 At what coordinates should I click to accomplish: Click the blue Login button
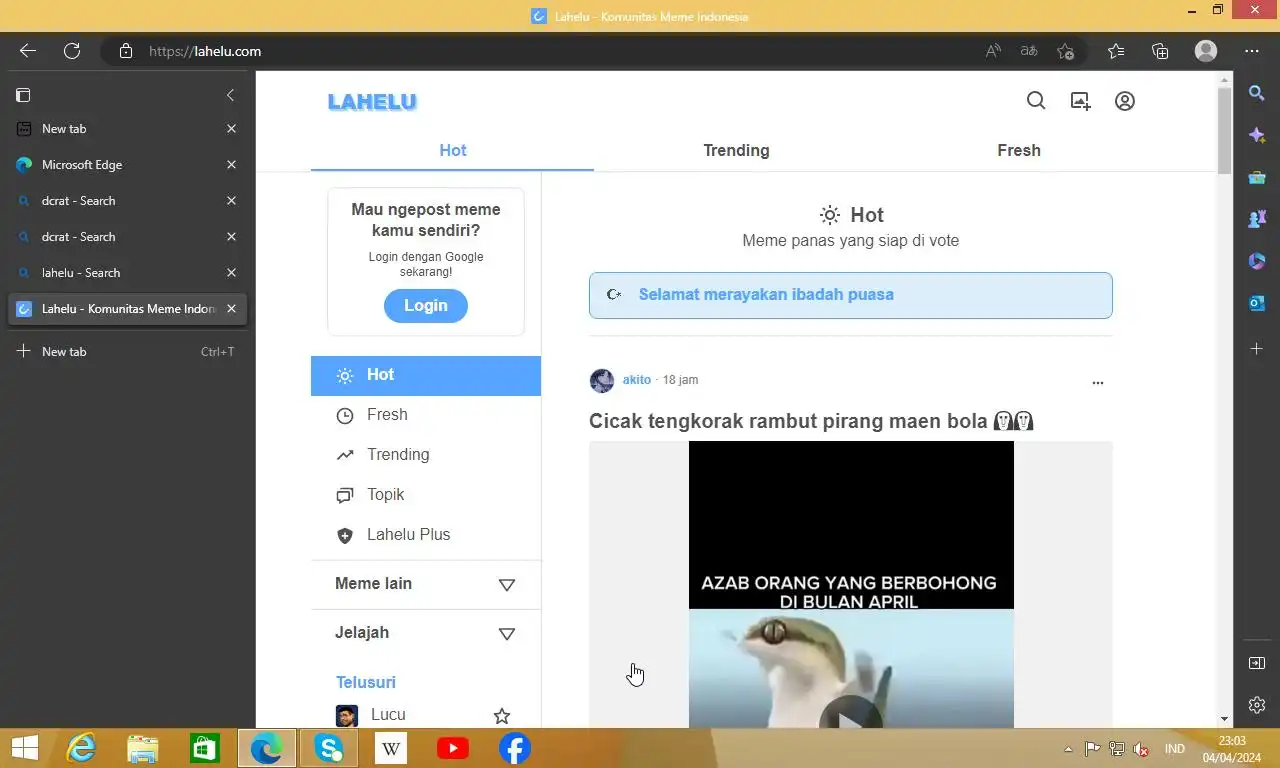(426, 306)
